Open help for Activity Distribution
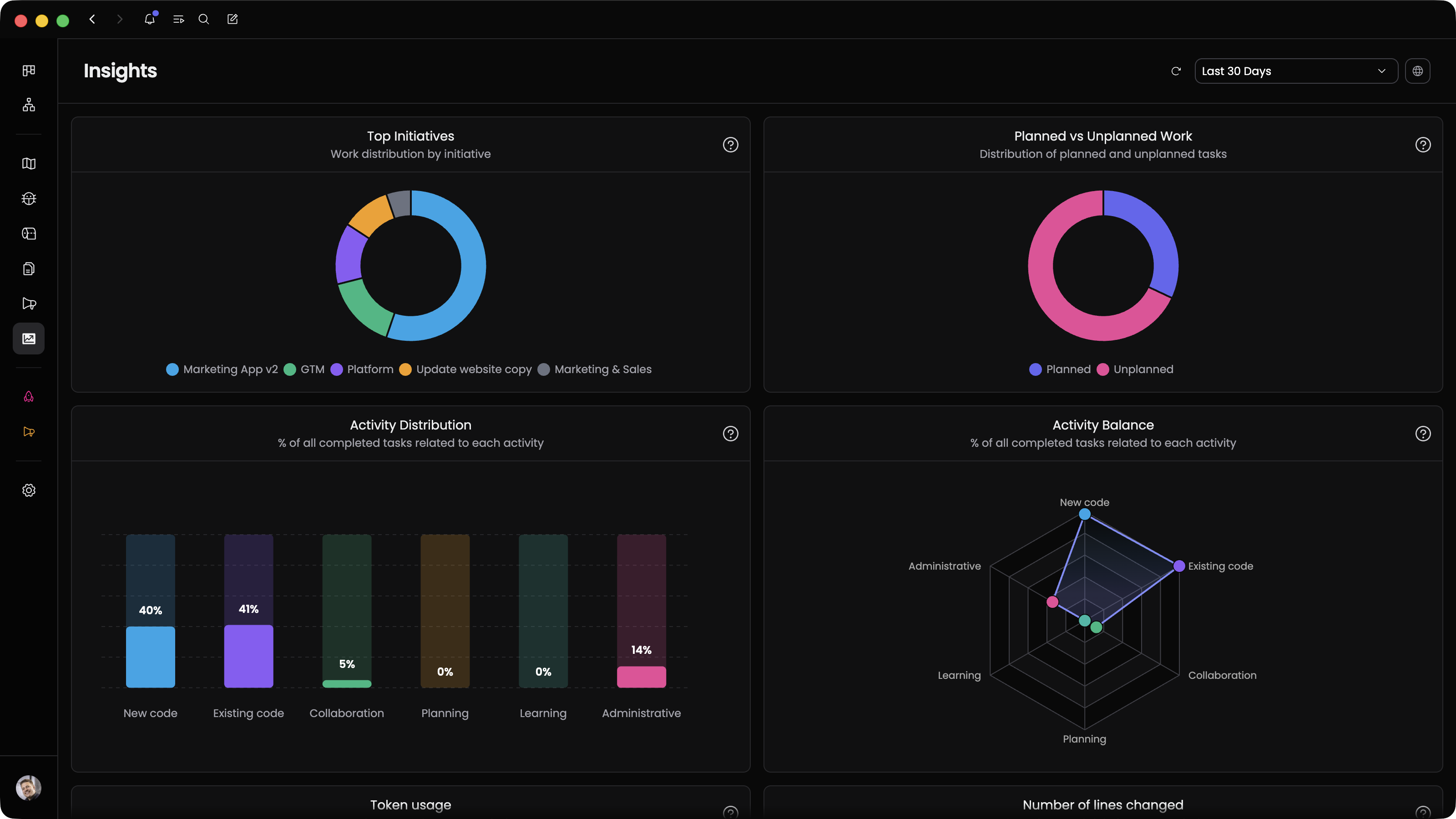Viewport: 1456px width, 819px height. tap(730, 434)
